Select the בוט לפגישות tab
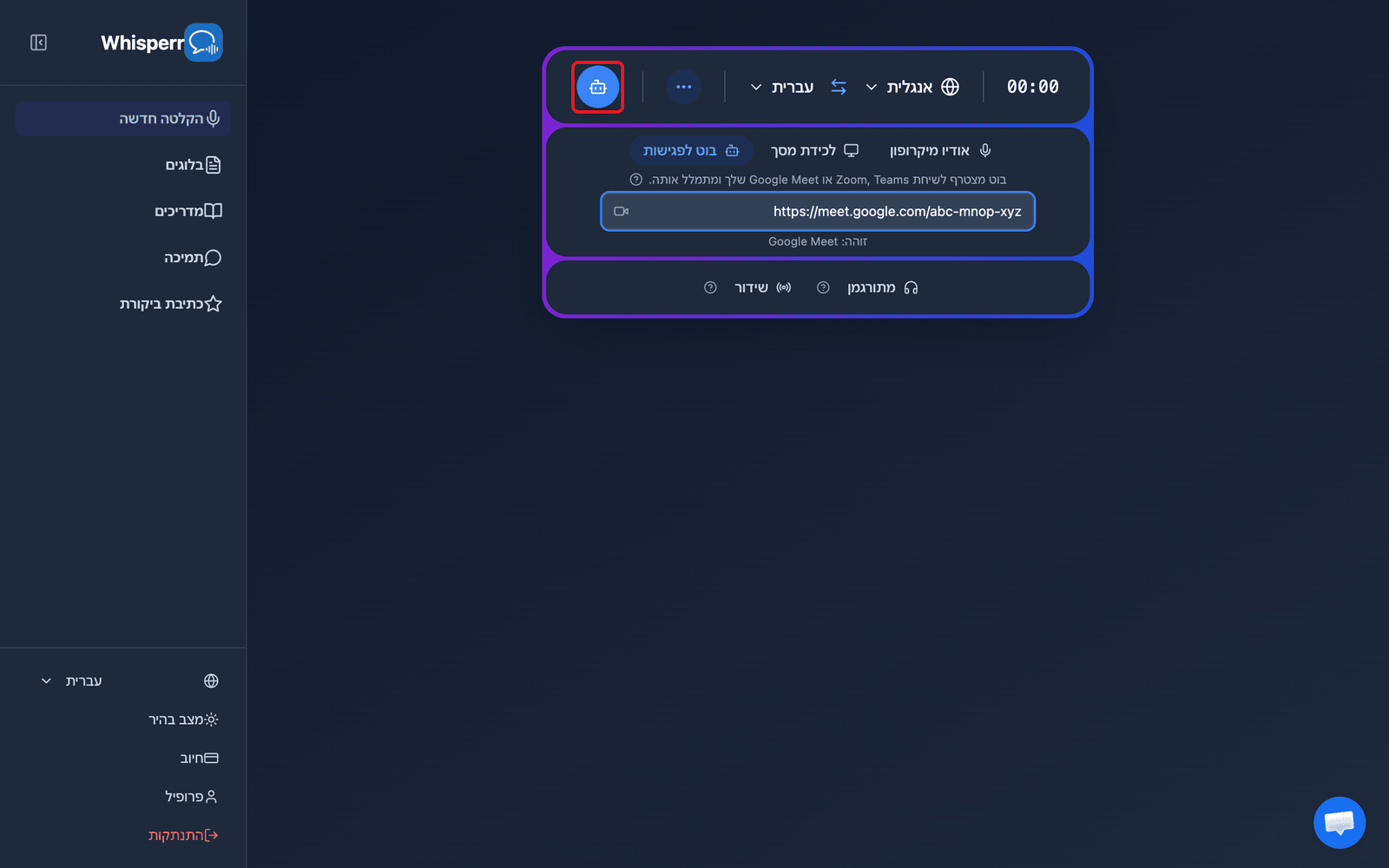1389x868 pixels. click(x=691, y=150)
